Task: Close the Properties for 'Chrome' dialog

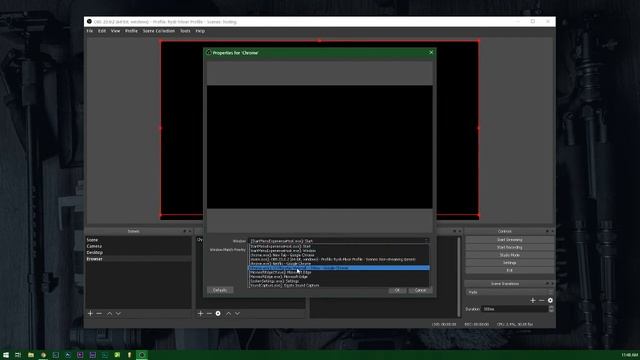Action: coord(431,52)
